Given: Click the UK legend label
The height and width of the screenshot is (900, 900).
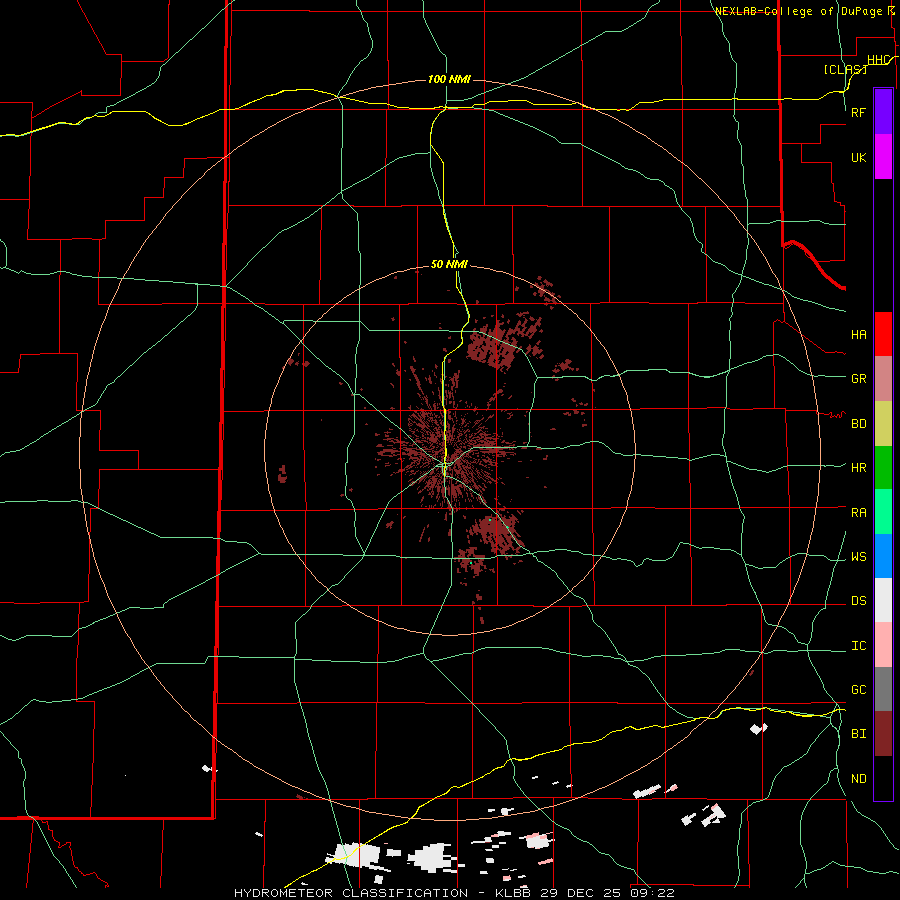Looking at the screenshot, I should (x=859, y=157).
